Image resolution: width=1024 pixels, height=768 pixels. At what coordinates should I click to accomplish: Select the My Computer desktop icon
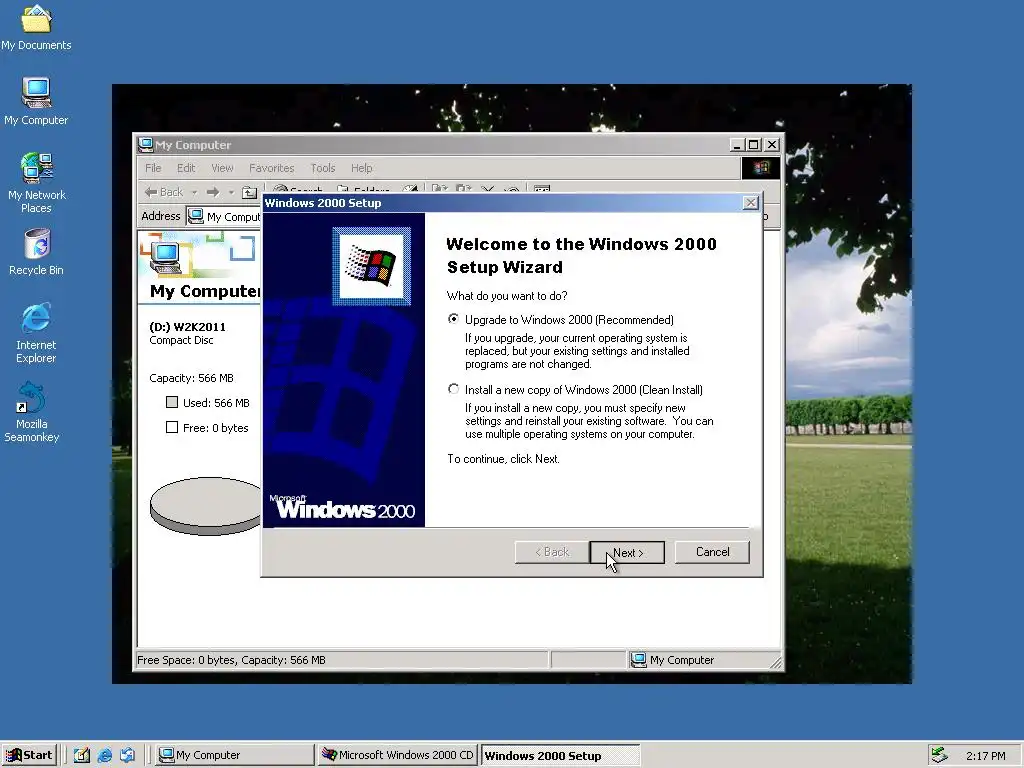36,101
